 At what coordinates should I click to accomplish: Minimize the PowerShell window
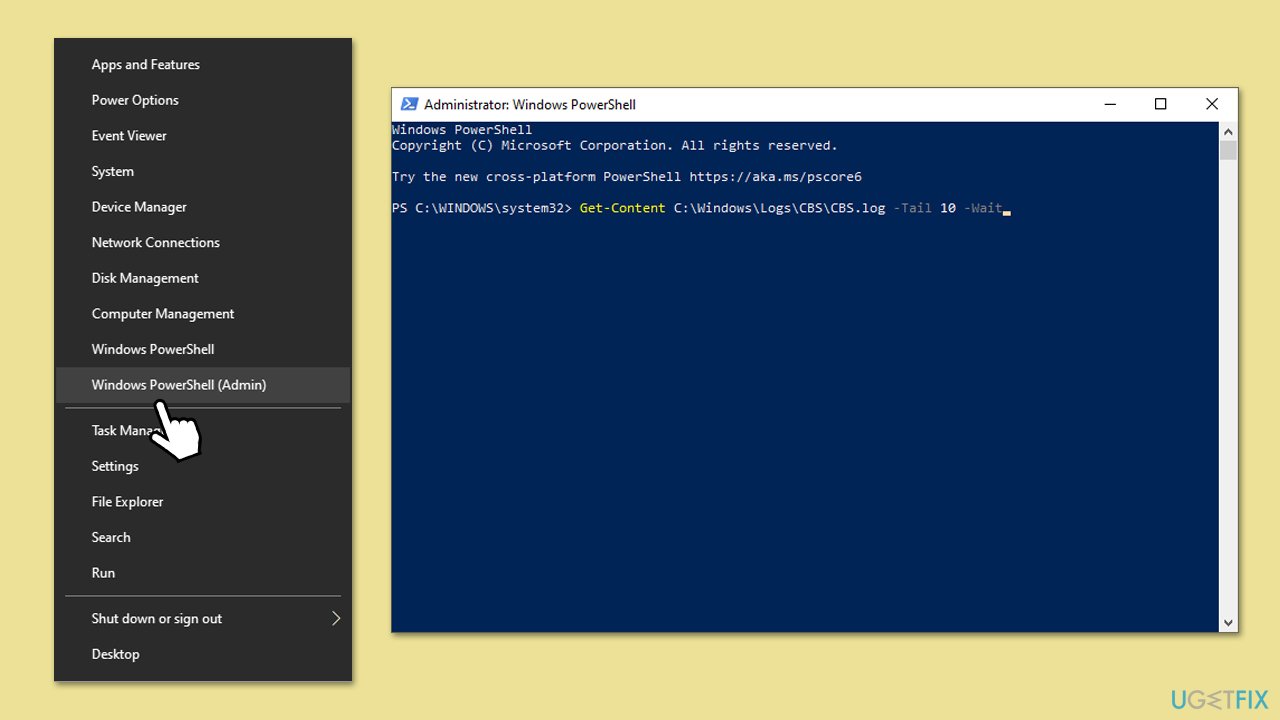pos(1110,104)
